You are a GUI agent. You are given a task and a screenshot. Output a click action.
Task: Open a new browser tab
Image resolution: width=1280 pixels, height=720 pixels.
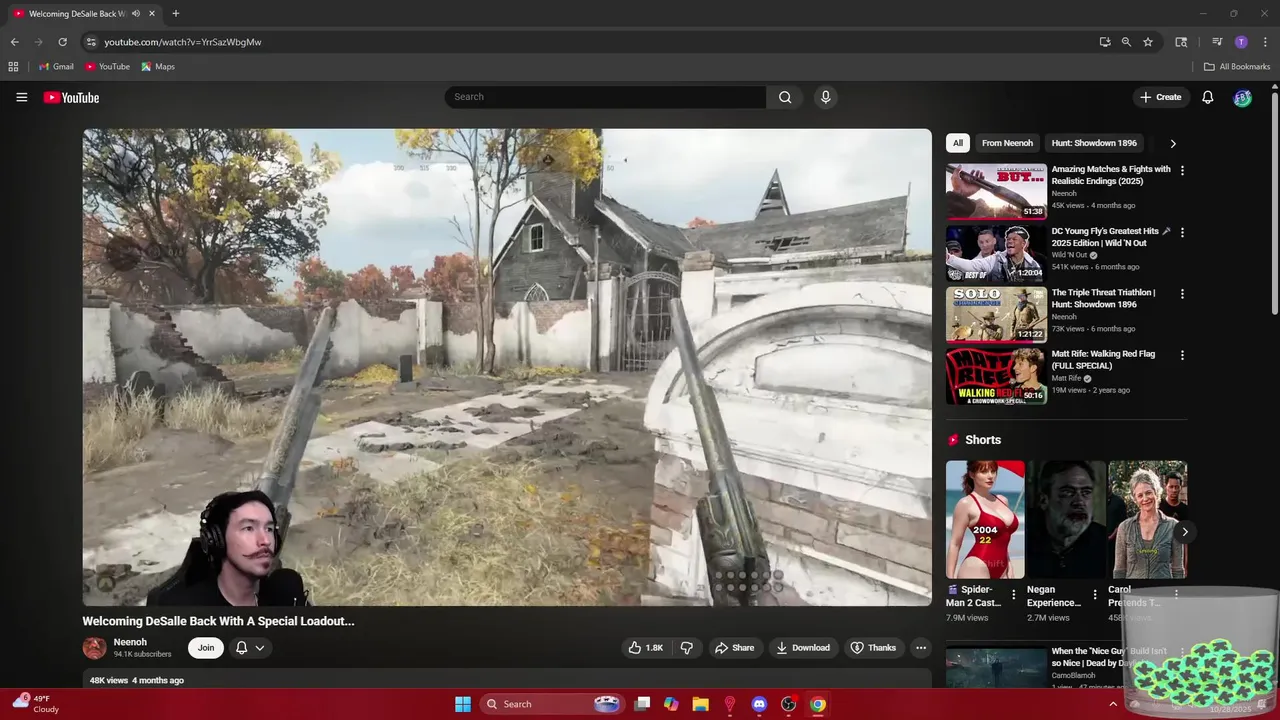pyautogui.click(x=176, y=14)
